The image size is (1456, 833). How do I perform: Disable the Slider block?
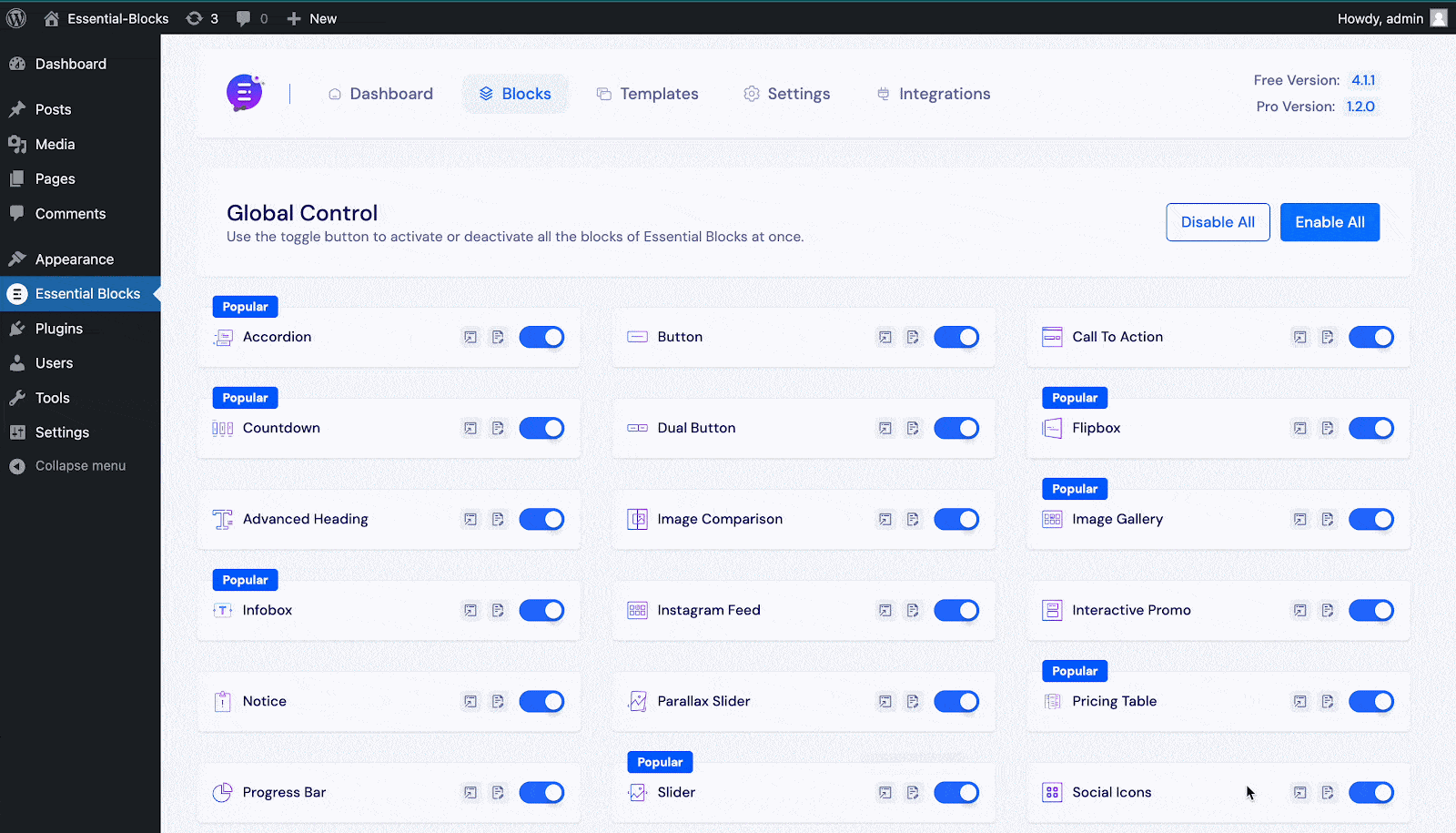point(956,792)
